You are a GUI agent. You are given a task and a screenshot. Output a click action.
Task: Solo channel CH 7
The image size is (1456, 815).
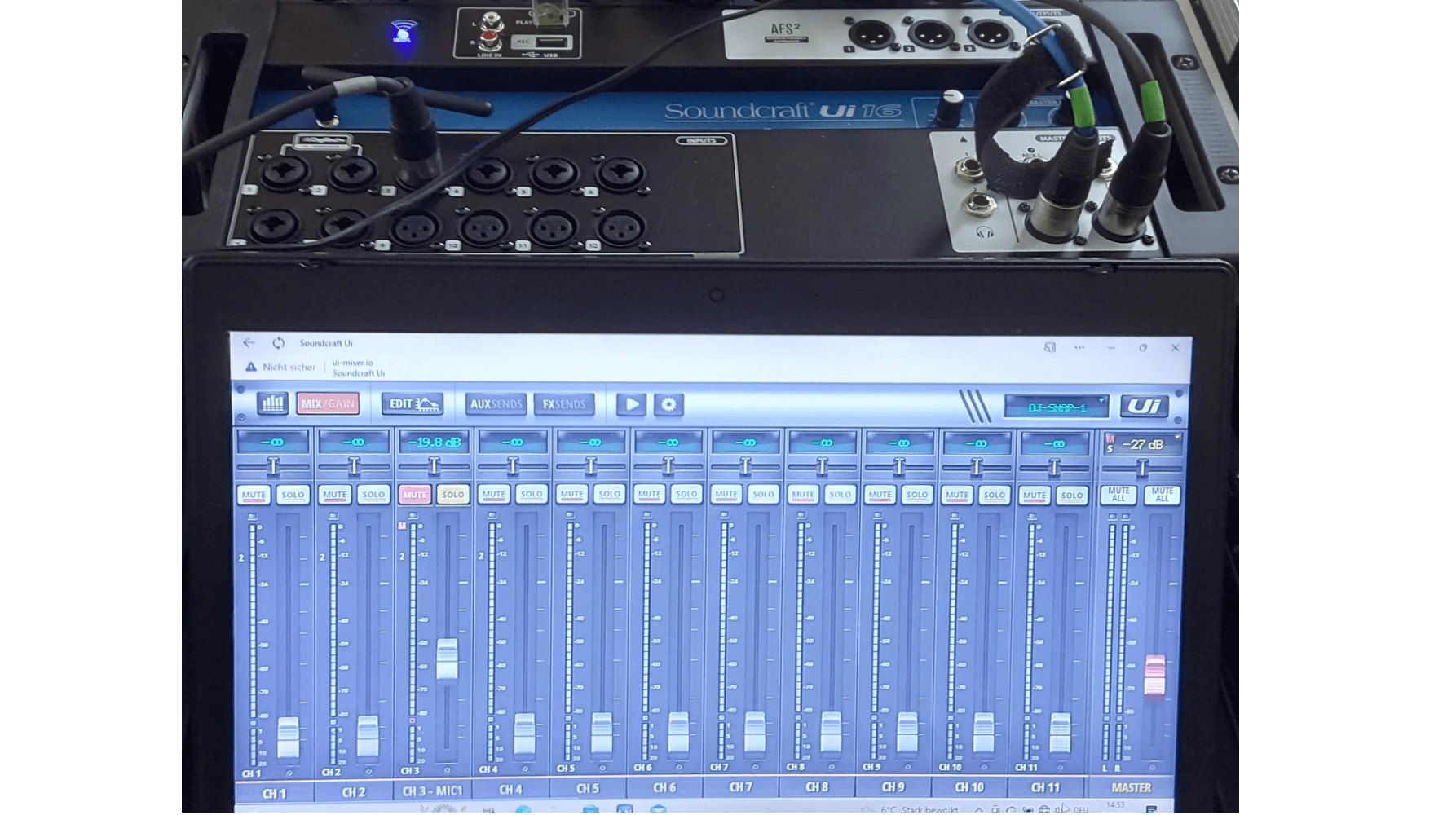[x=763, y=494]
